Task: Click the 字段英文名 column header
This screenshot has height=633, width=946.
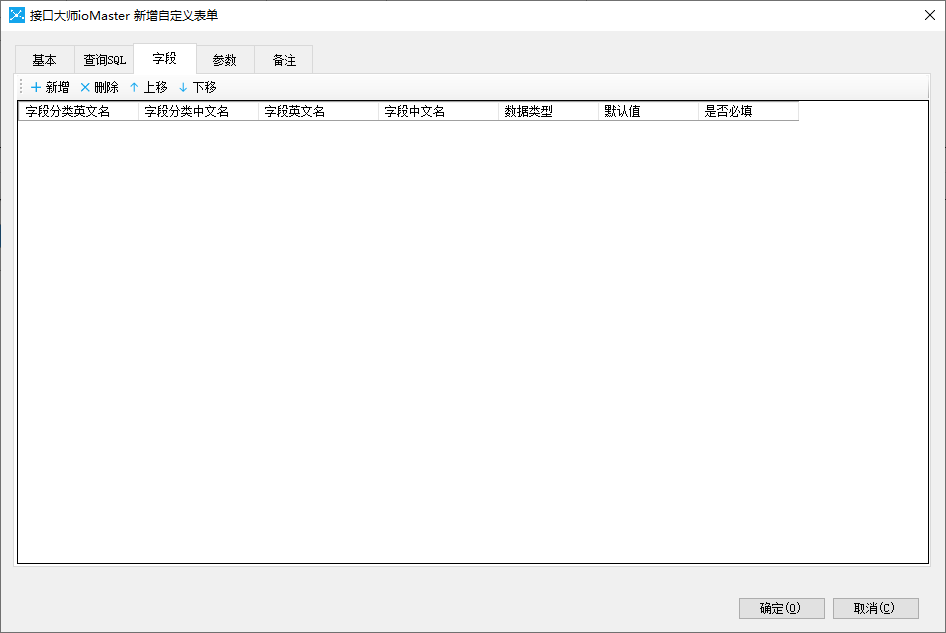Action: click(318, 112)
